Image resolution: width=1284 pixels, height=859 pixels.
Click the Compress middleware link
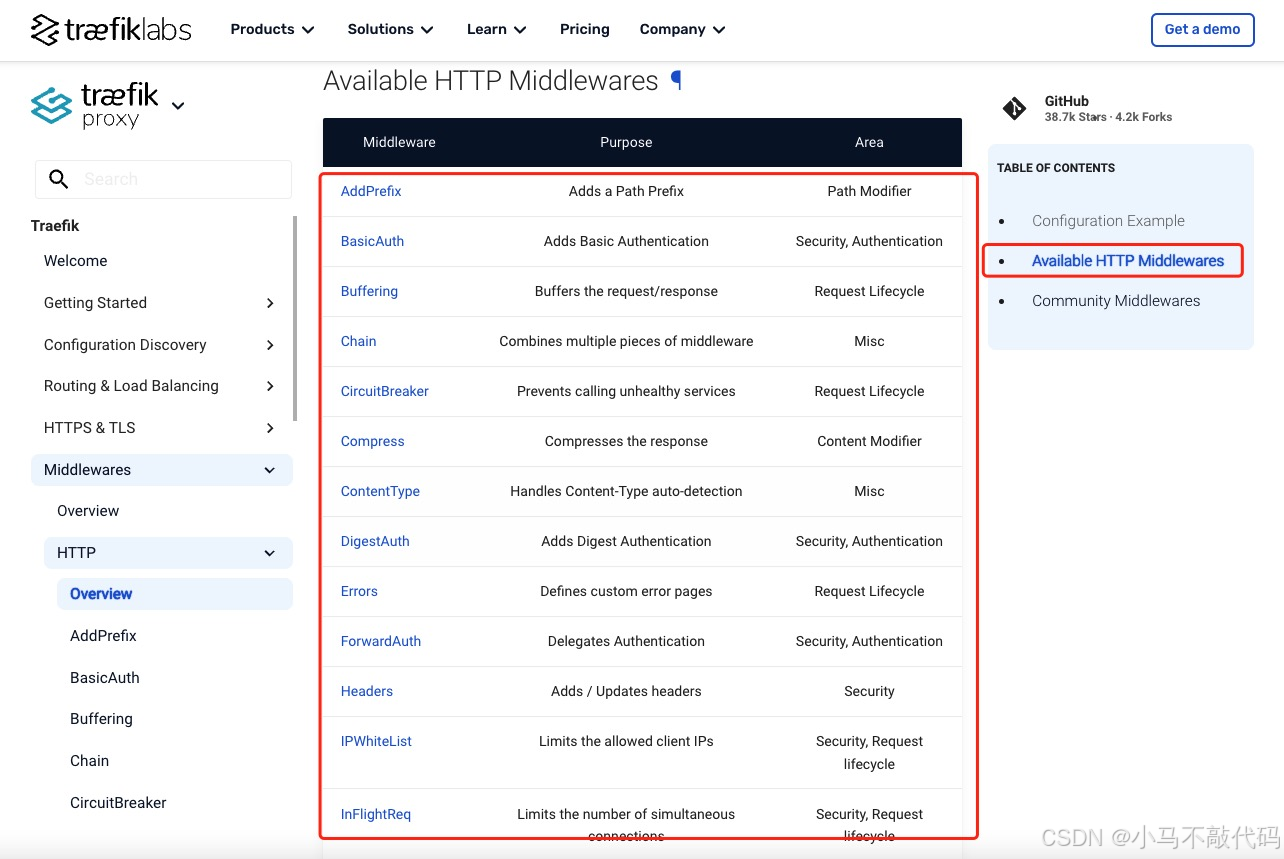pyautogui.click(x=372, y=441)
